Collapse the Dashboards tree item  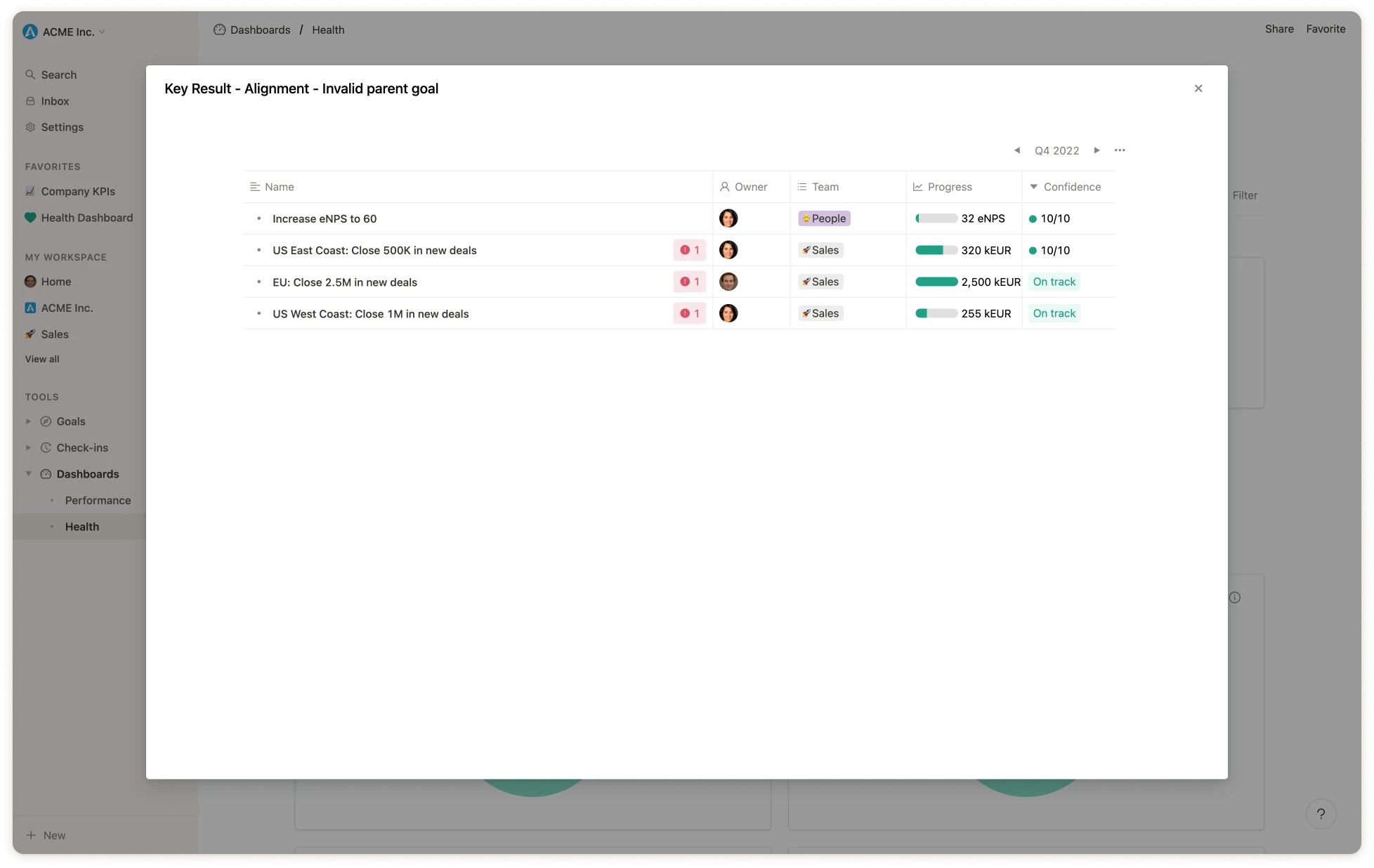pos(29,474)
